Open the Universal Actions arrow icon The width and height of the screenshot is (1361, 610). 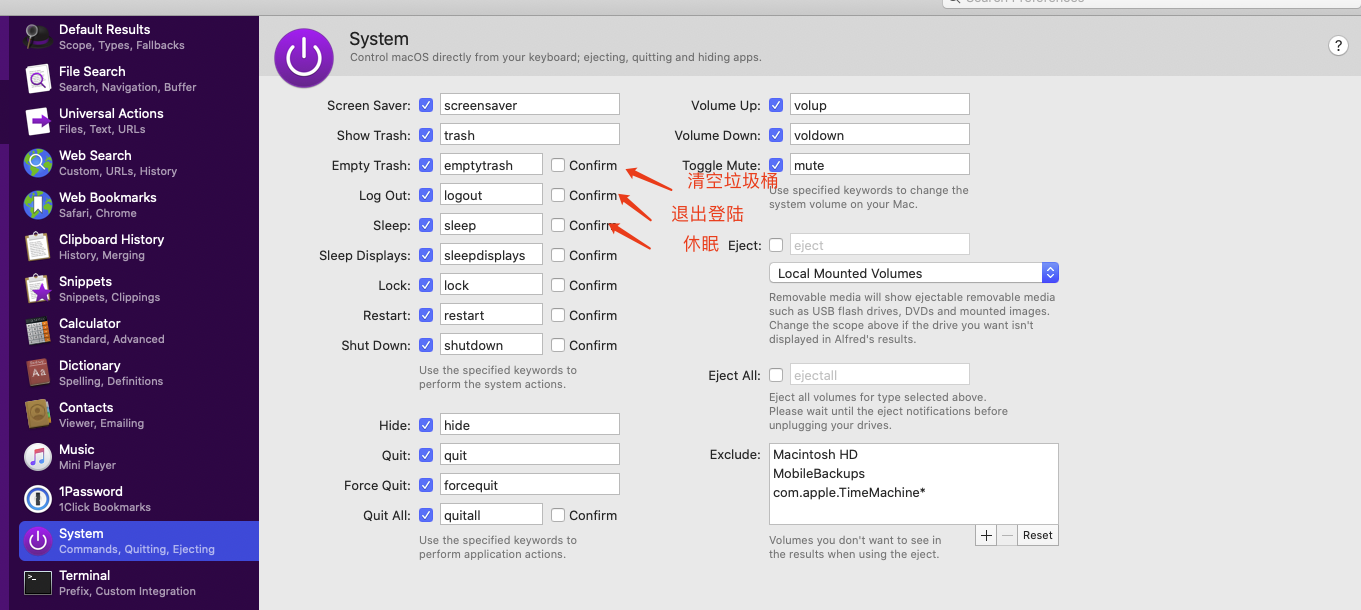pos(38,121)
